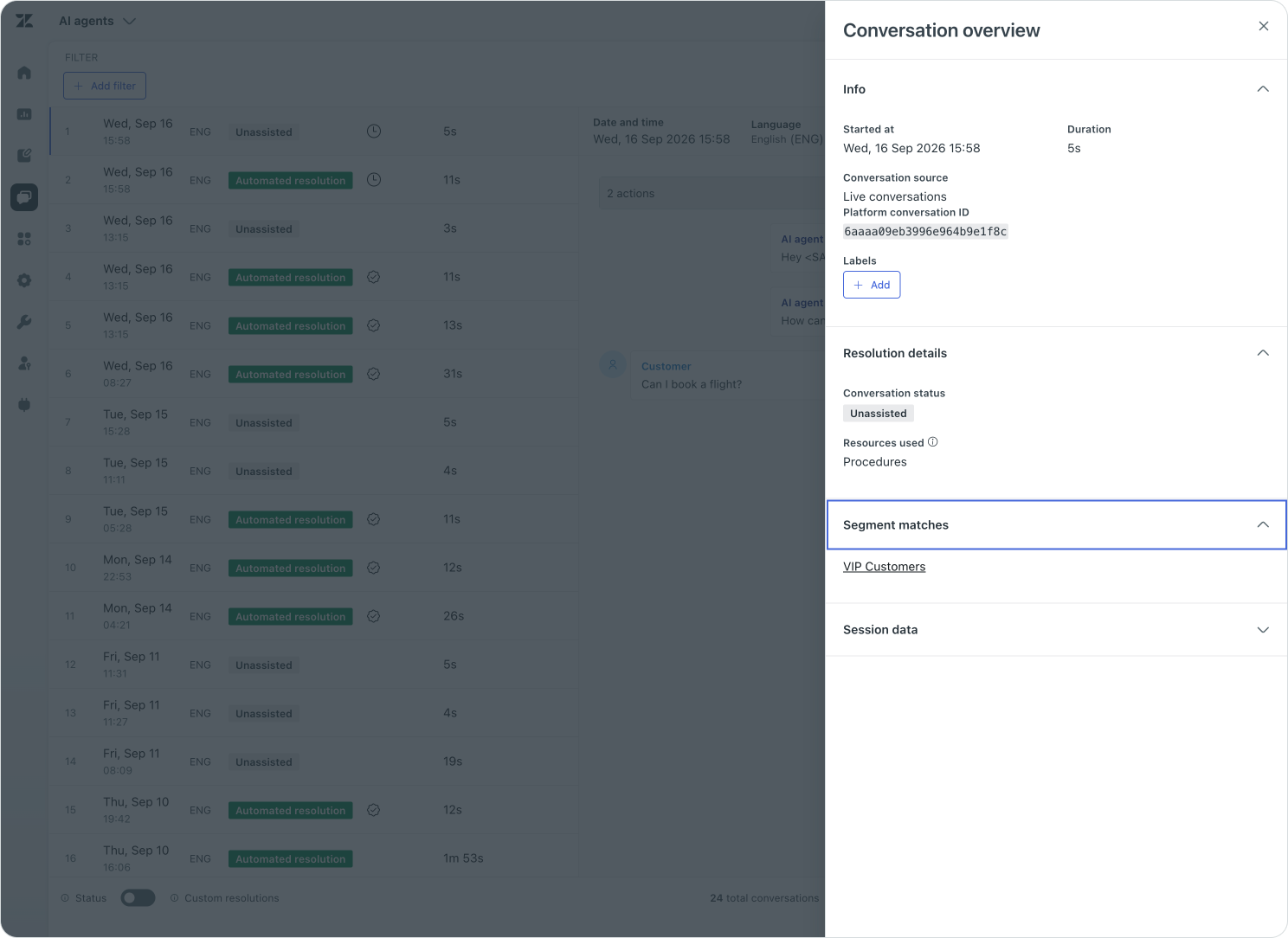Open the AI agents dropdown
Image resolution: width=1288 pixels, height=938 pixels.
[x=97, y=21]
